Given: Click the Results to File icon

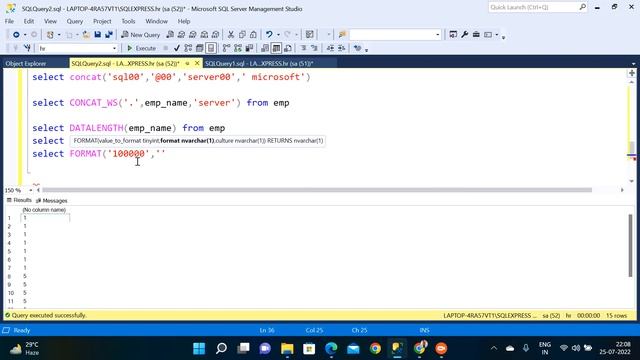Looking at the screenshot, I should [288, 48].
